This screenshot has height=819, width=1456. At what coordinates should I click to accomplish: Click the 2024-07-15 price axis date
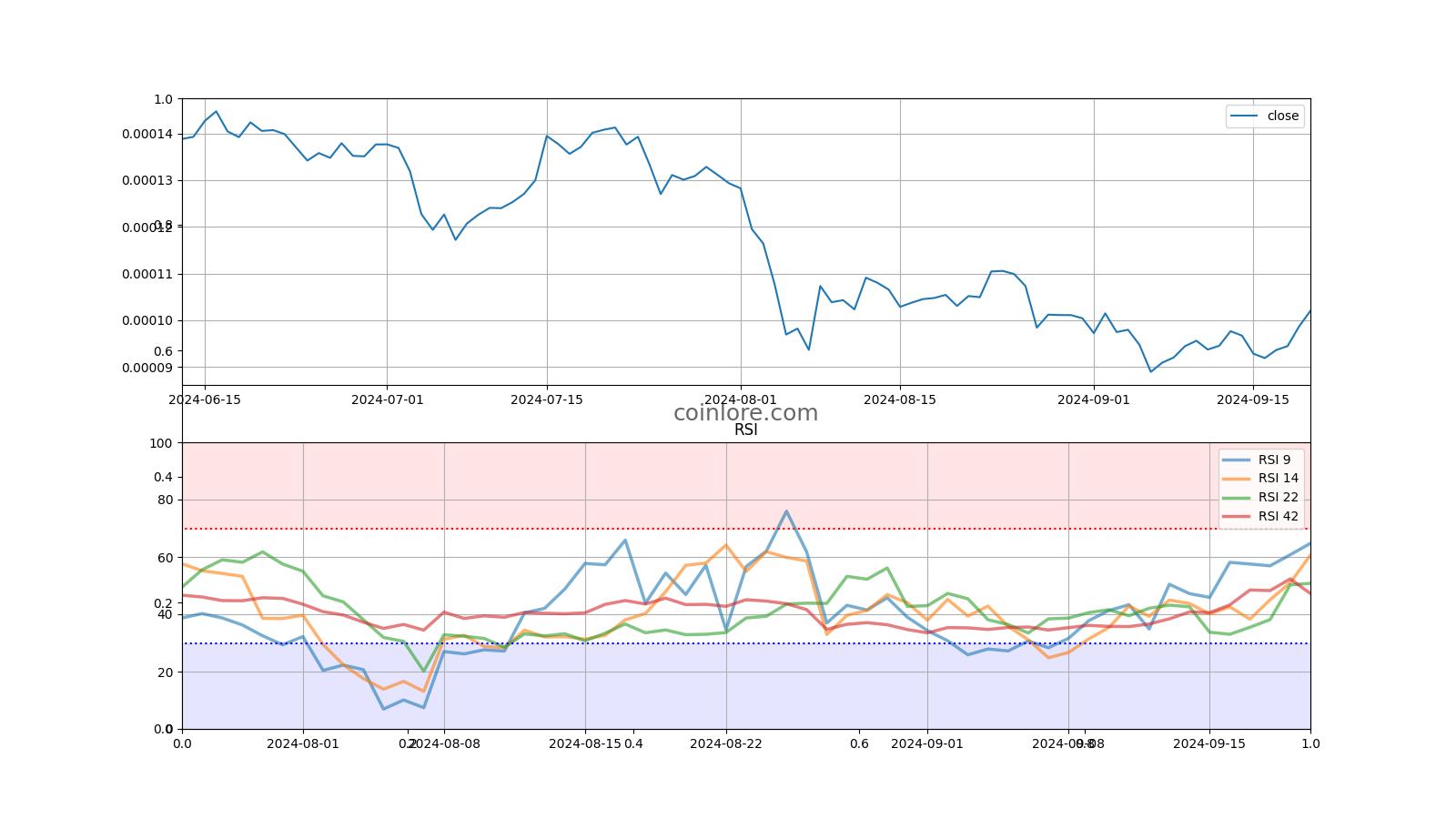547,399
